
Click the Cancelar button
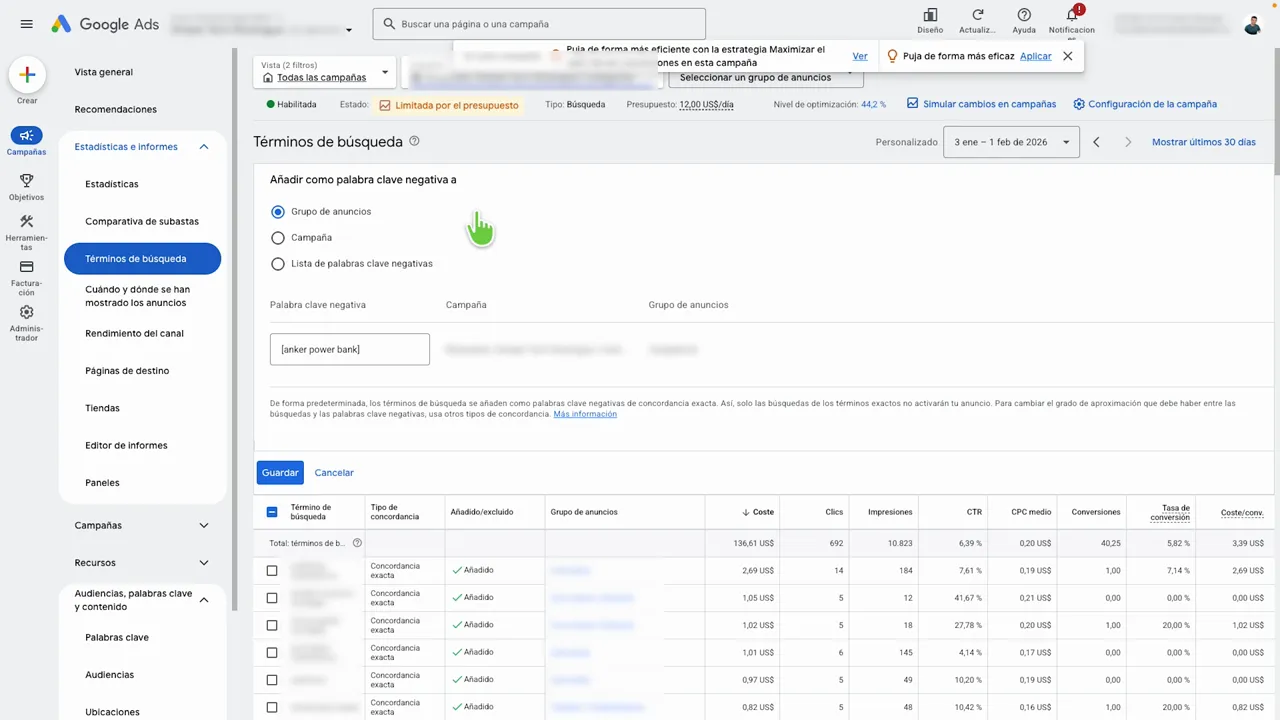tap(334, 473)
